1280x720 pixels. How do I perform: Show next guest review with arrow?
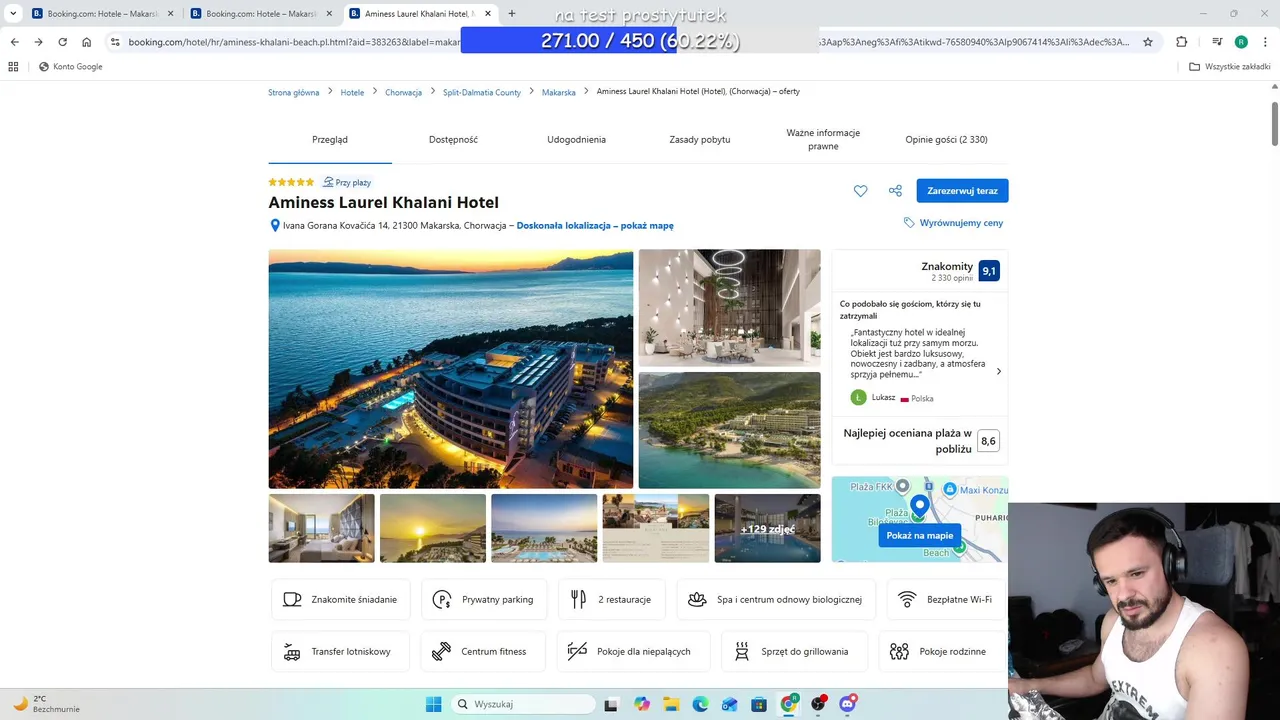coord(998,371)
